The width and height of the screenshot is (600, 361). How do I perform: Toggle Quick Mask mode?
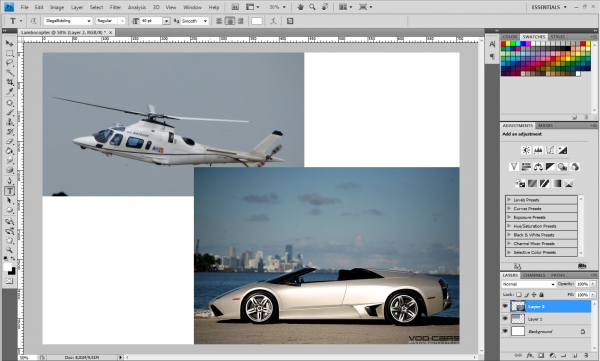(9, 281)
